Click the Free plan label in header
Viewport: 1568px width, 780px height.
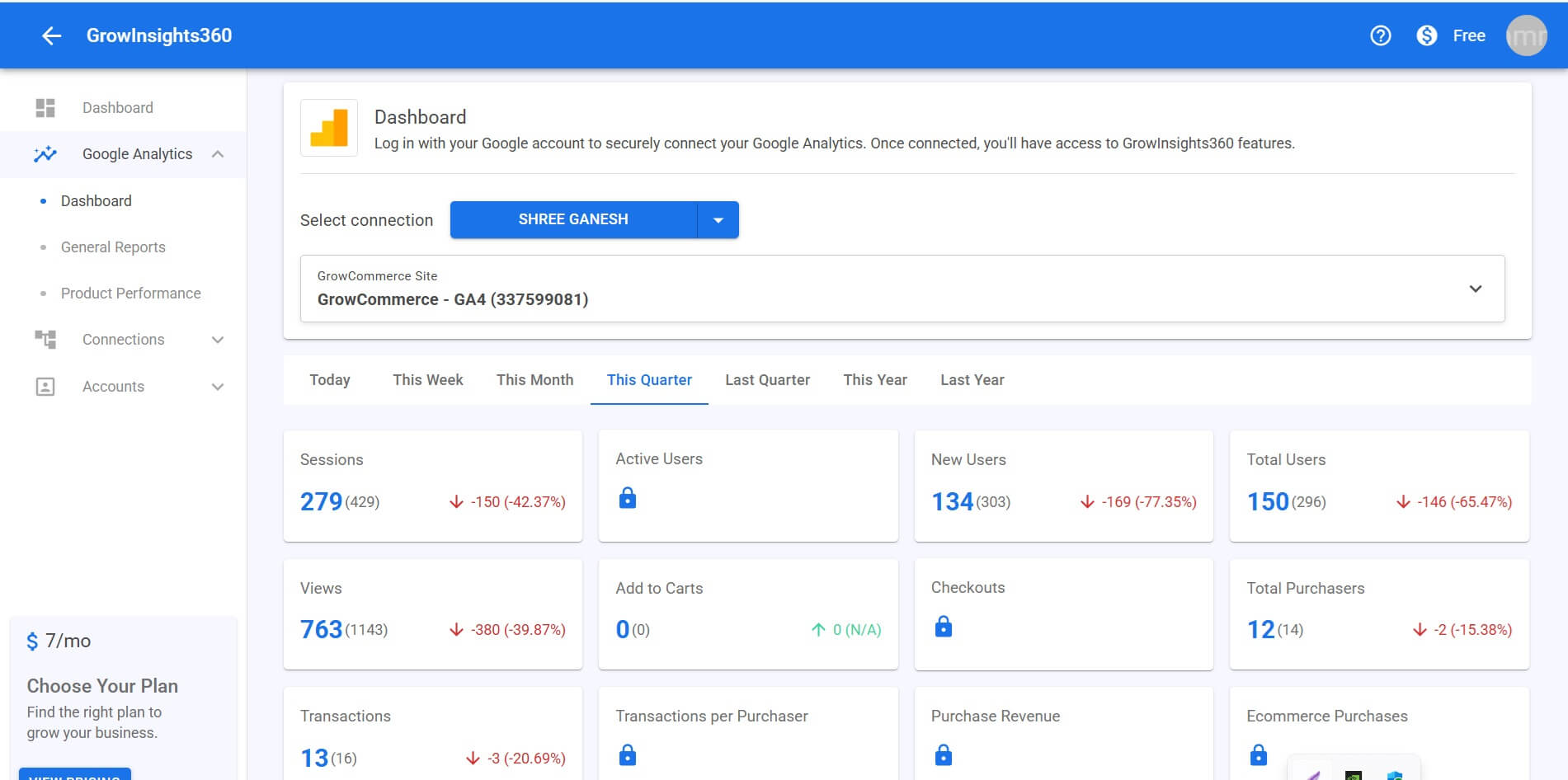[1469, 35]
